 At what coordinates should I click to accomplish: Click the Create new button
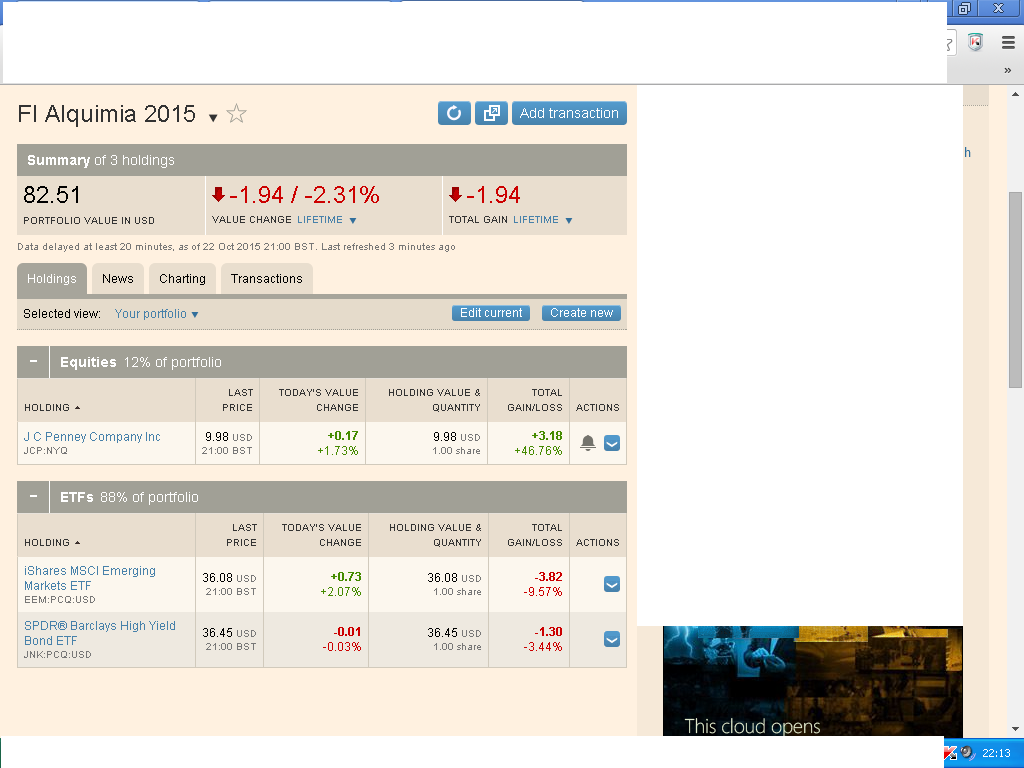(581, 313)
